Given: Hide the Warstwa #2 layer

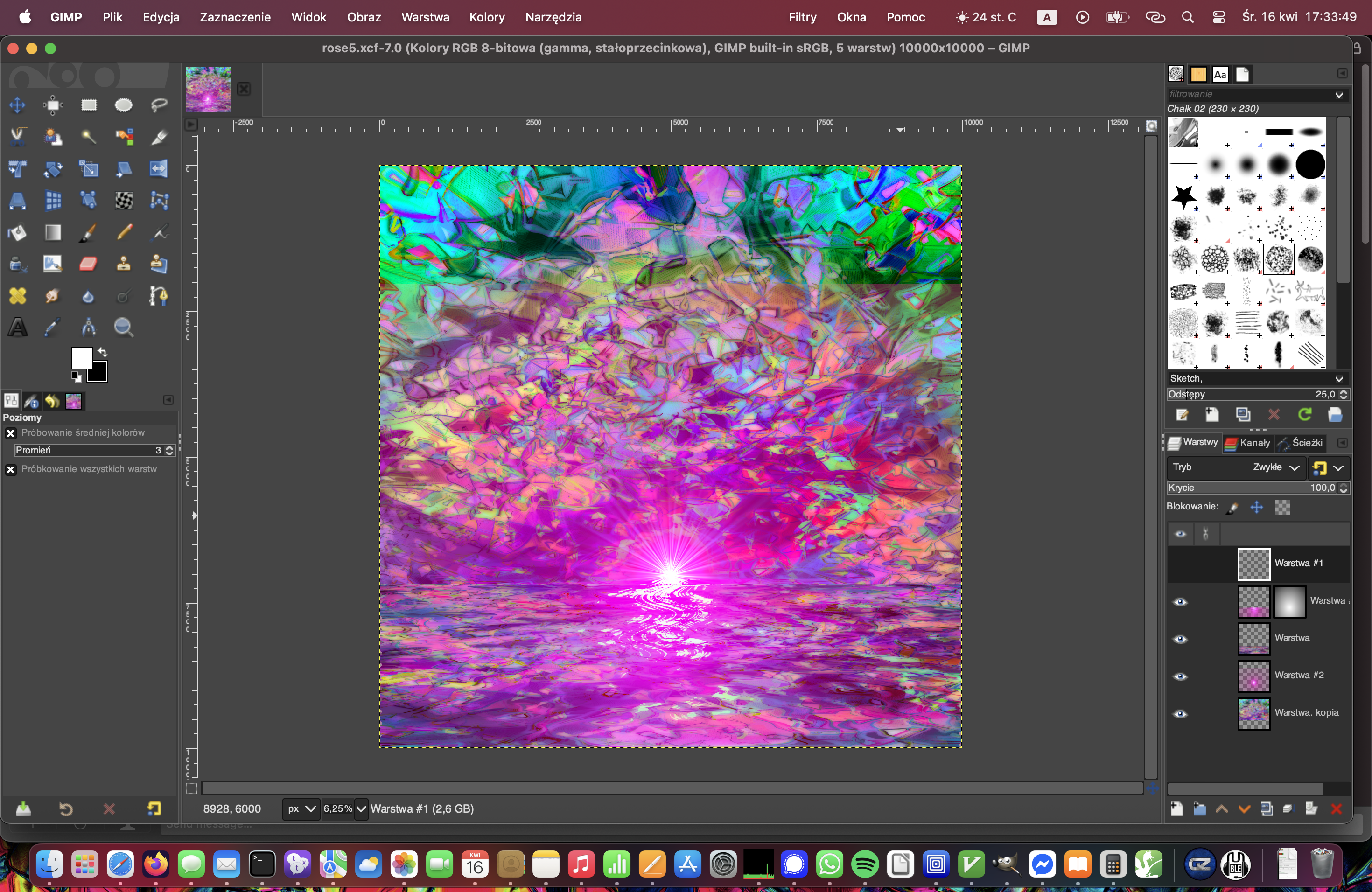Looking at the screenshot, I should click(x=1180, y=676).
